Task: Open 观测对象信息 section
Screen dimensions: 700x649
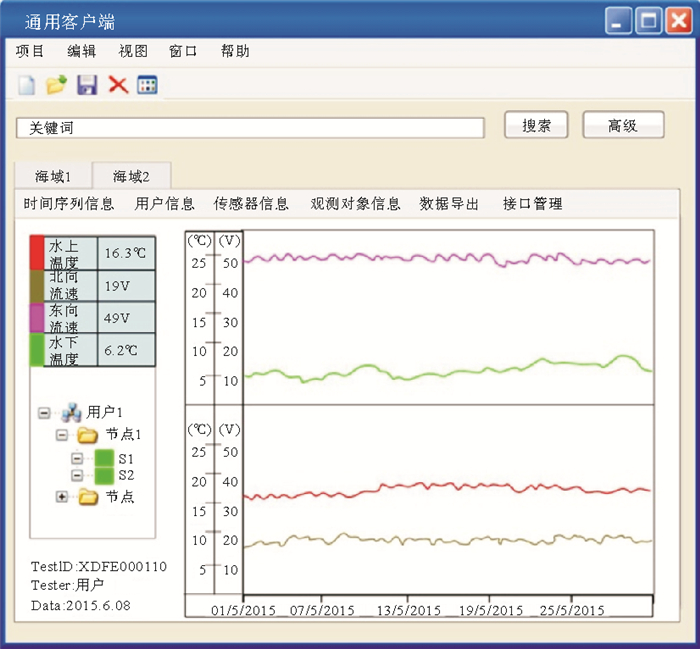Action: 355,204
